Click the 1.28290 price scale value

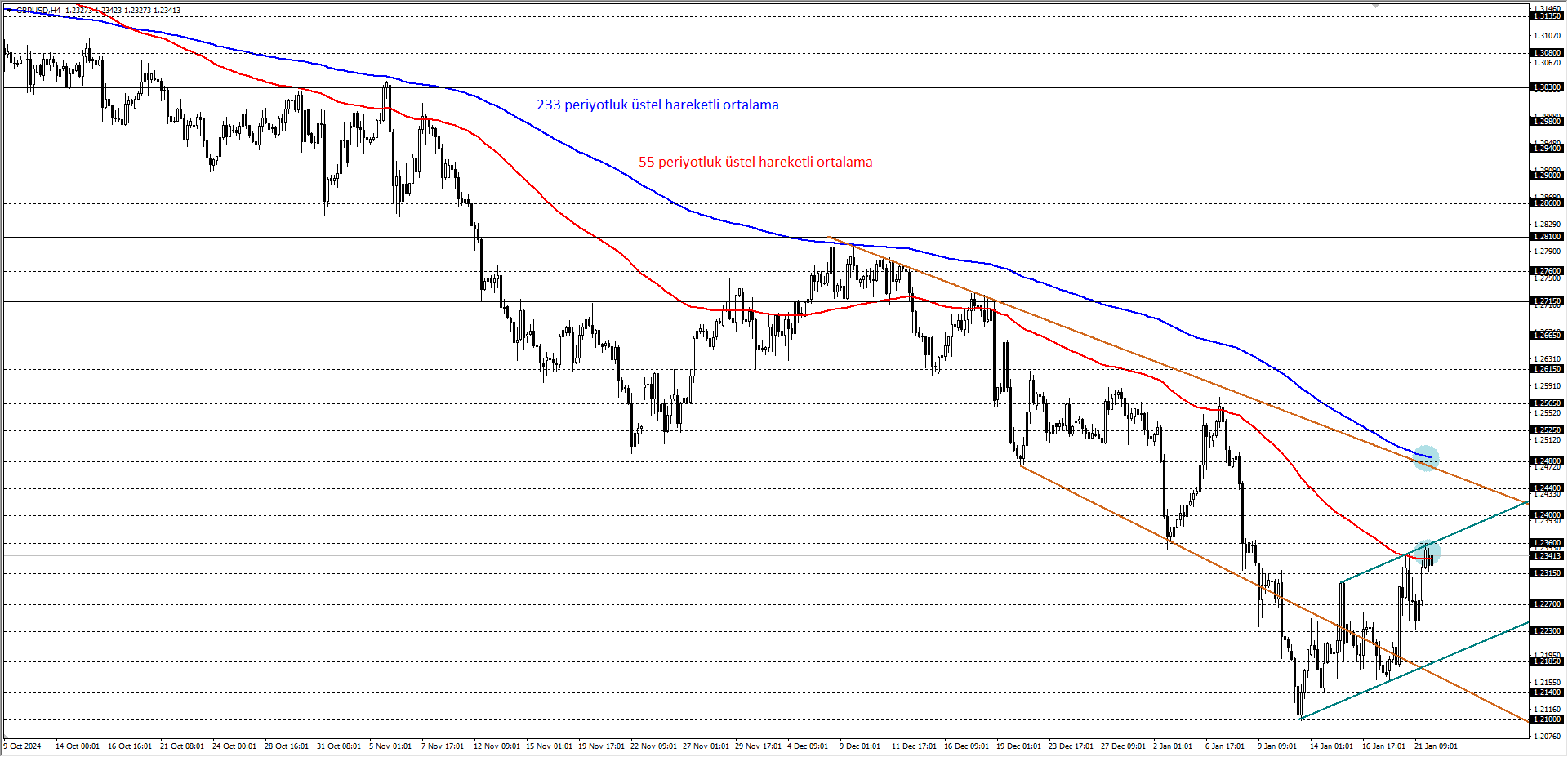coord(1547,224)
